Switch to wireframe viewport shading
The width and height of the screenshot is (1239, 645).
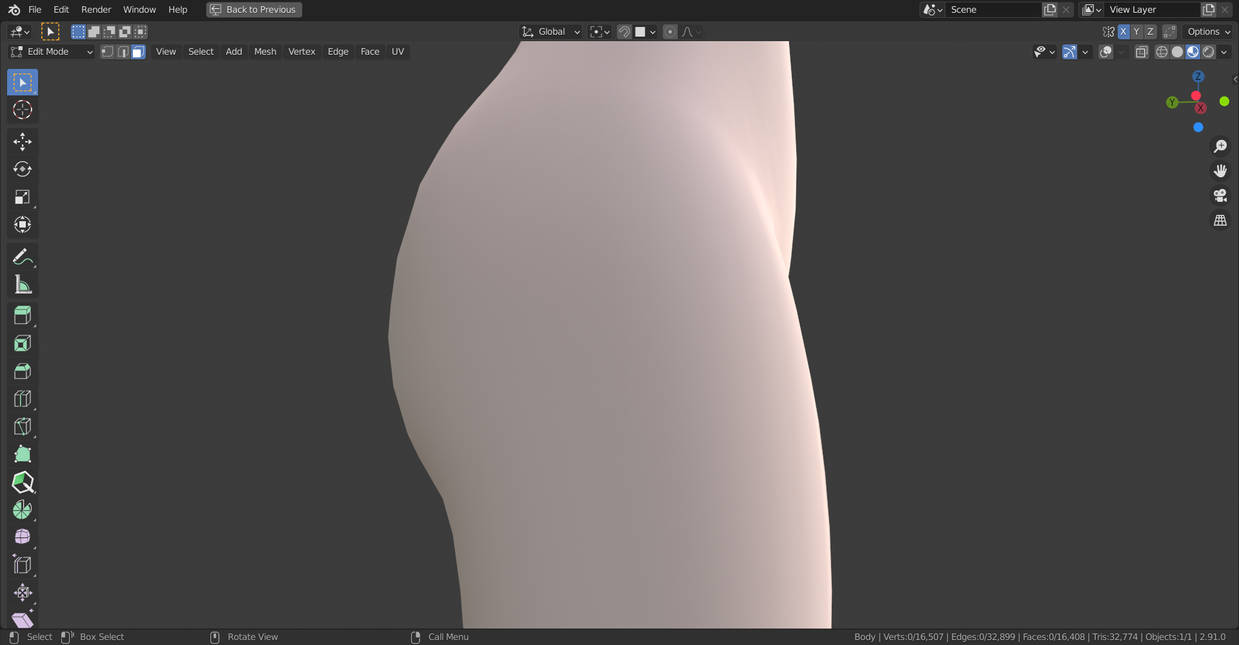point(1162,52)
